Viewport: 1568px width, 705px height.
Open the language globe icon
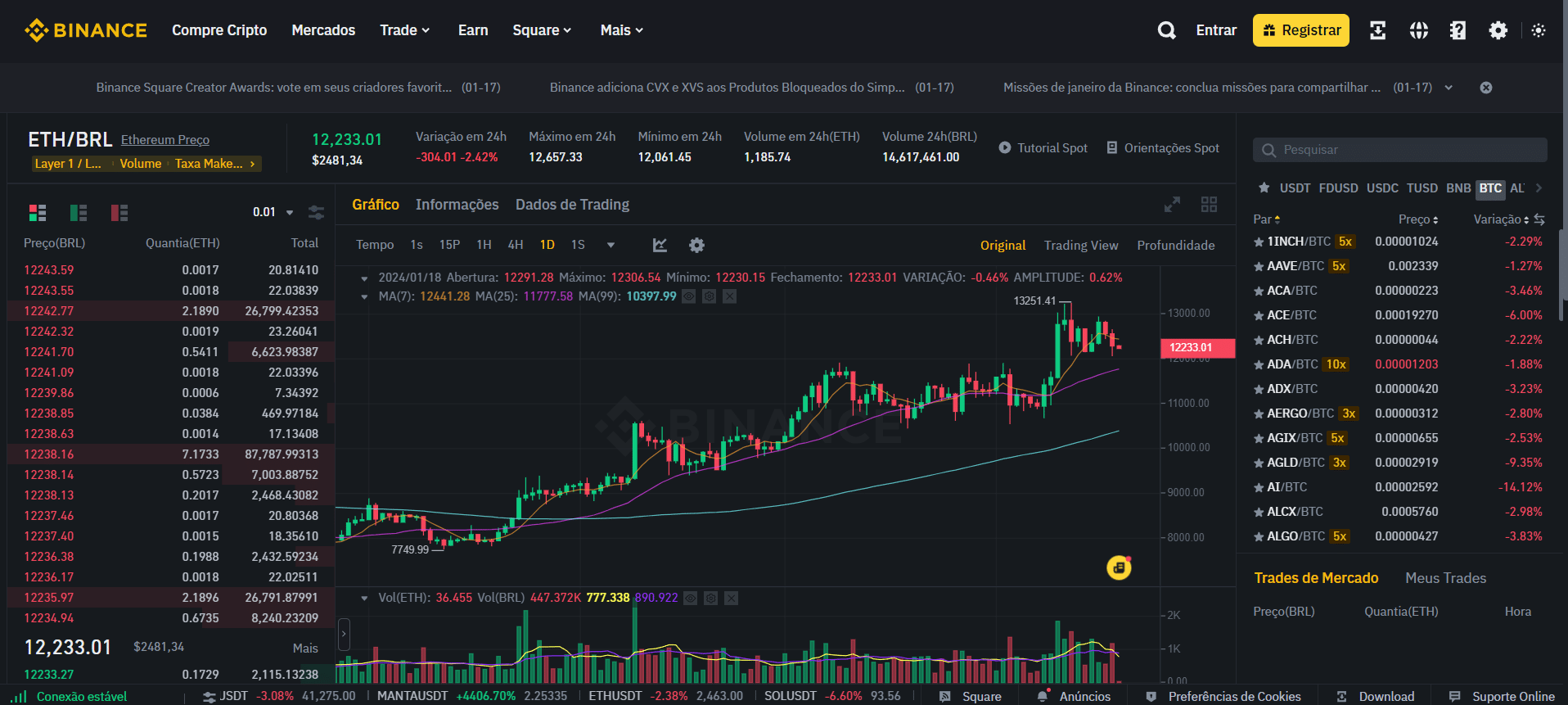pyautogui.click(x=1418, y=30)
